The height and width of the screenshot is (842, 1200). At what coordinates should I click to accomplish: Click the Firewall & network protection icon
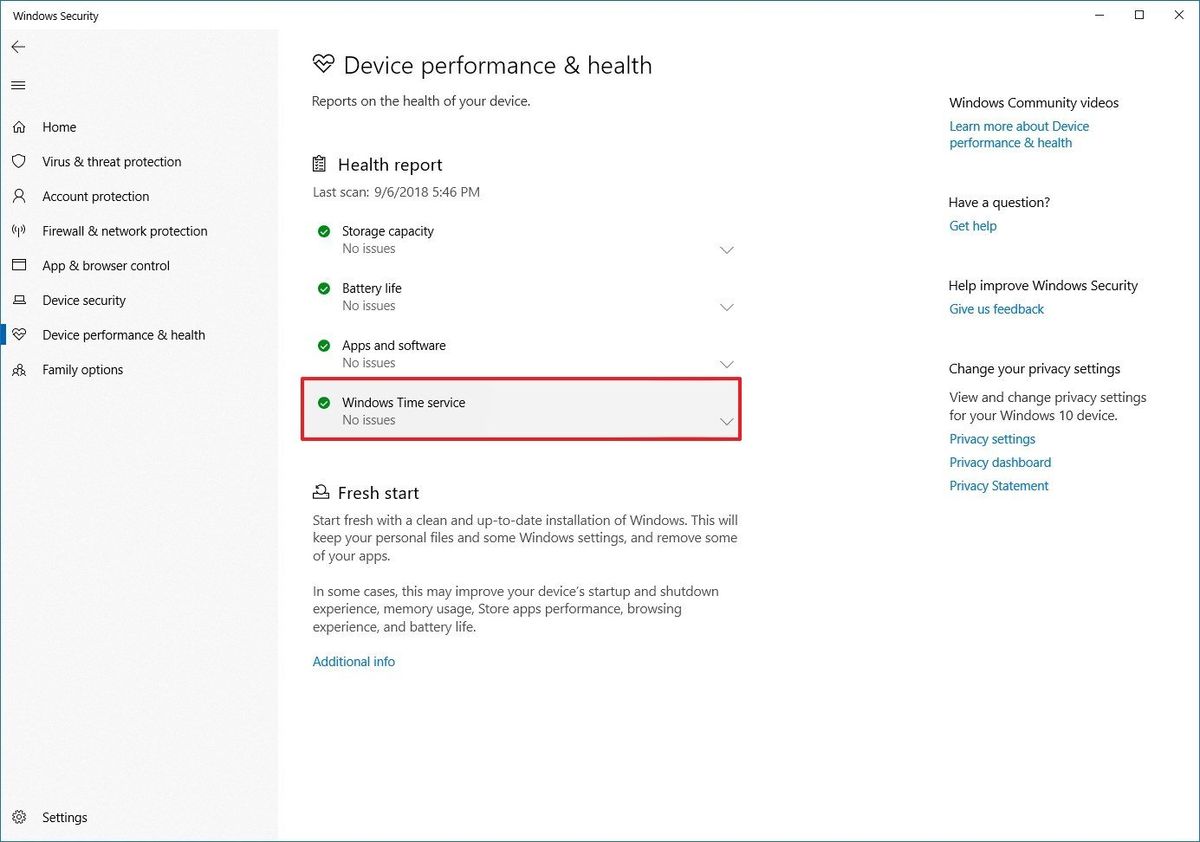(x=19, y=231)
